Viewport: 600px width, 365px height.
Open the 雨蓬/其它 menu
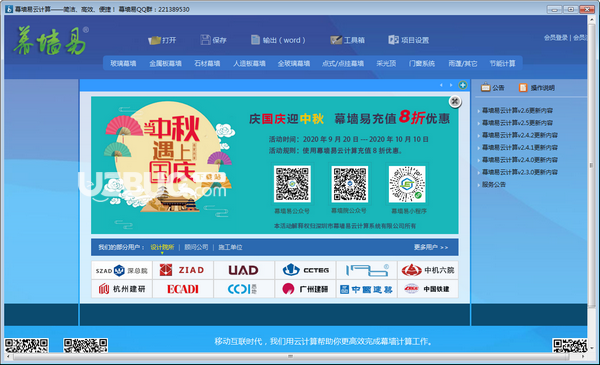463,63
